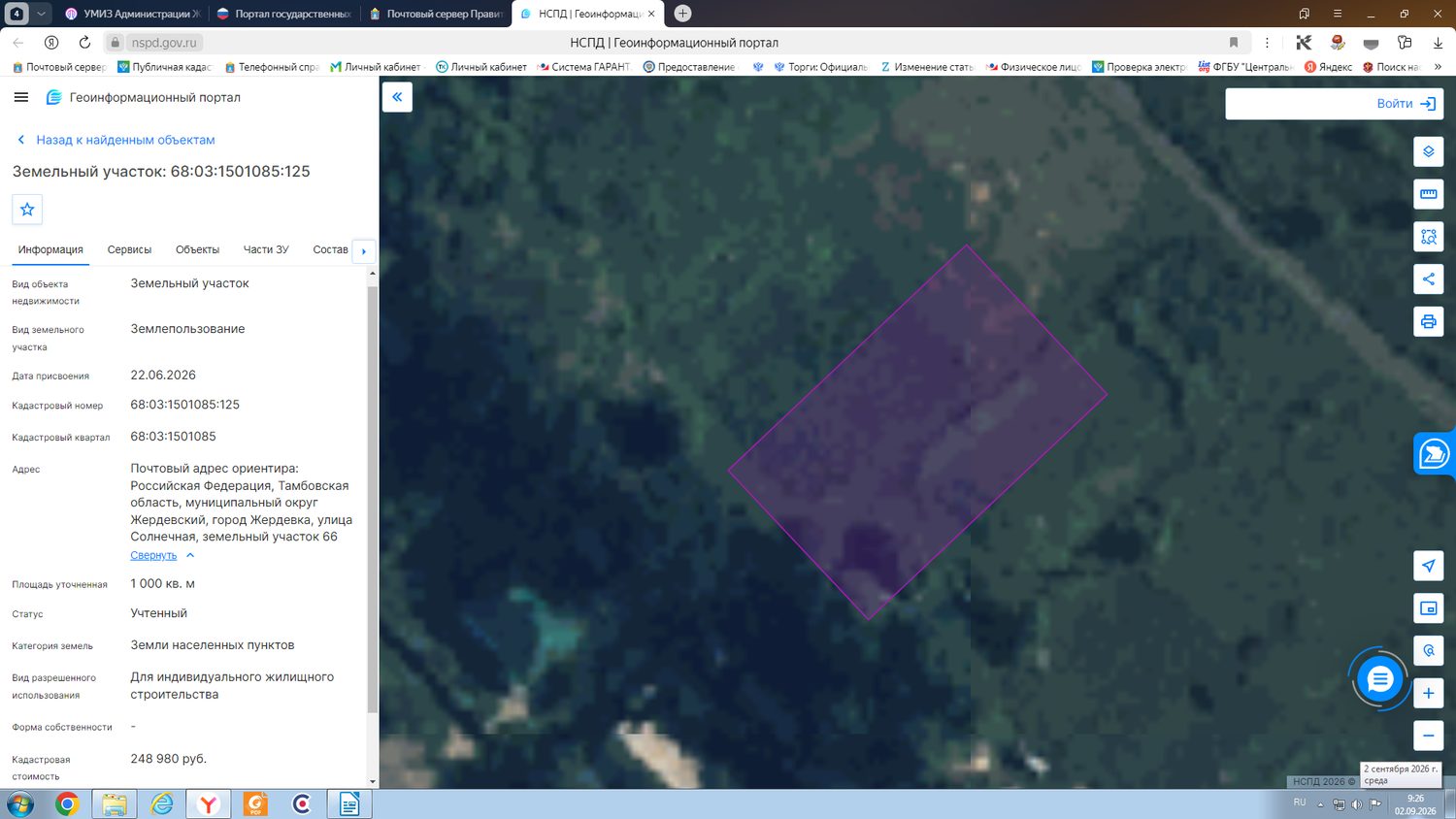Open the map layers tool
The width and height of the screenshot is (1456, 819).
click(1429, 151)
